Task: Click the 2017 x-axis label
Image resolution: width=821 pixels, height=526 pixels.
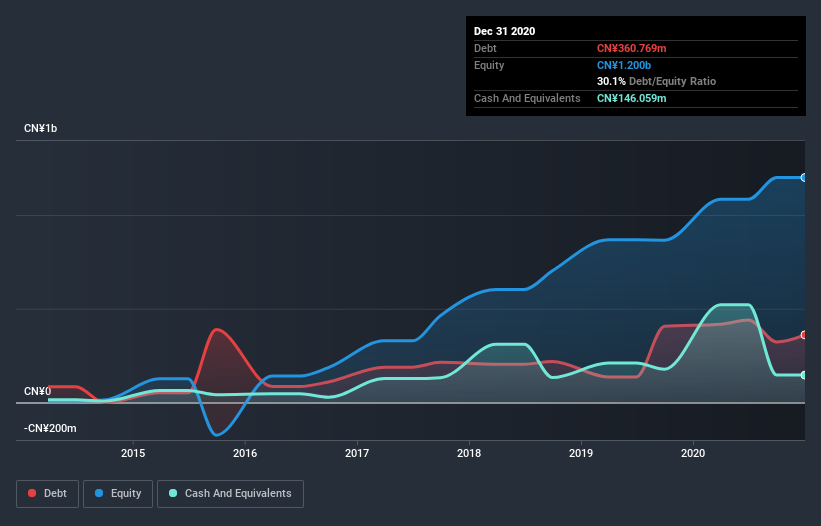Action: (x=357, y=453)
